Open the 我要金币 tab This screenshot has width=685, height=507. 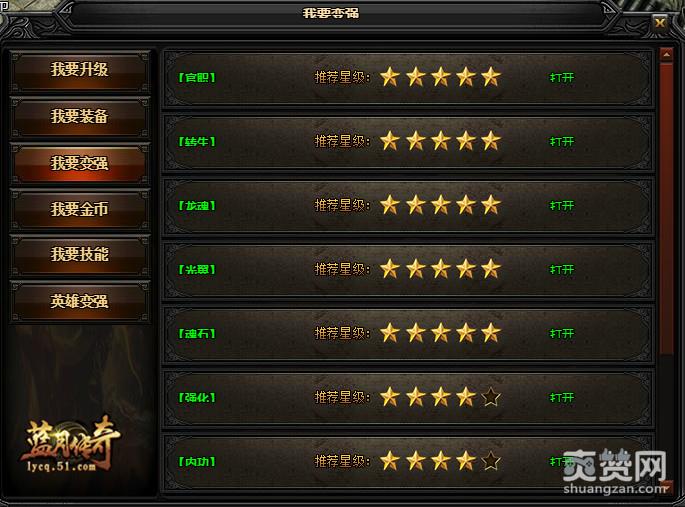80,209
